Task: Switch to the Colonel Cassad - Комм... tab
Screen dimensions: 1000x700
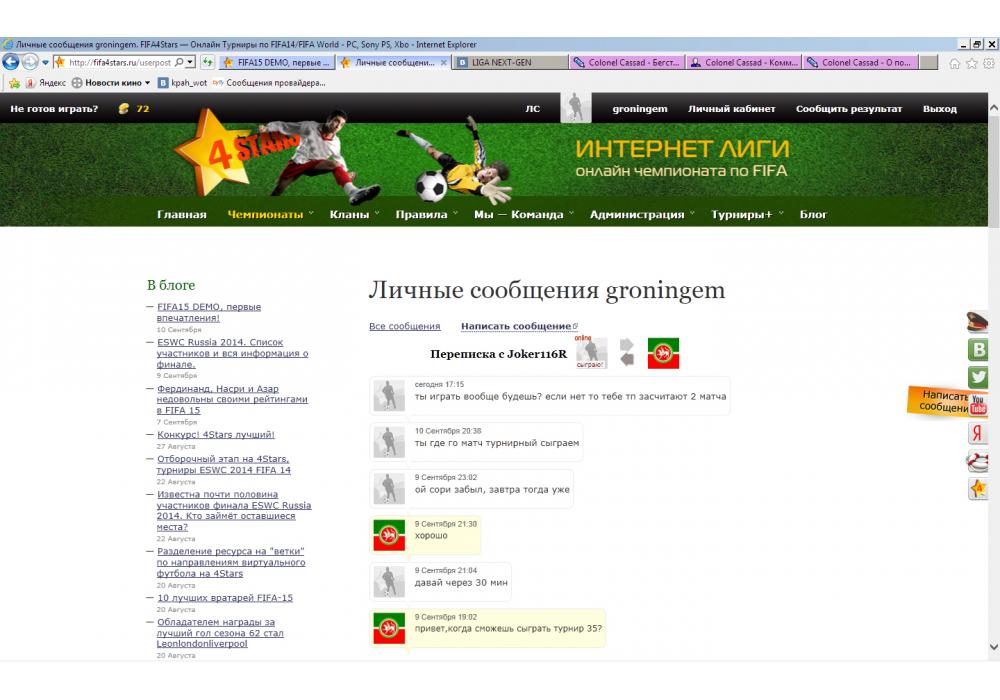Action: (744, 62)
